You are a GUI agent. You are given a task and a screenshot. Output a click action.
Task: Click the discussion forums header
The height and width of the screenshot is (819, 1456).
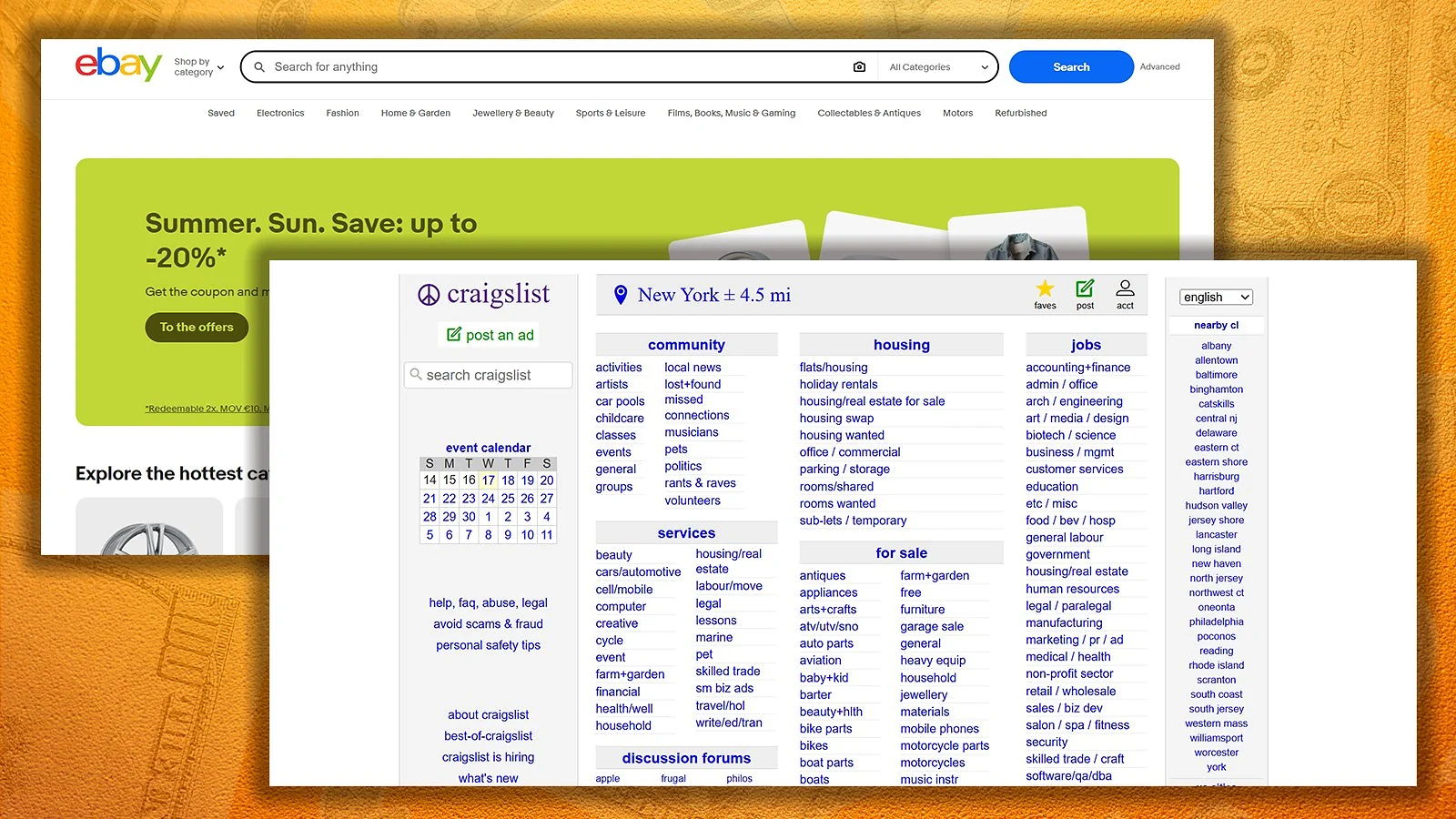tap(686, 758)
